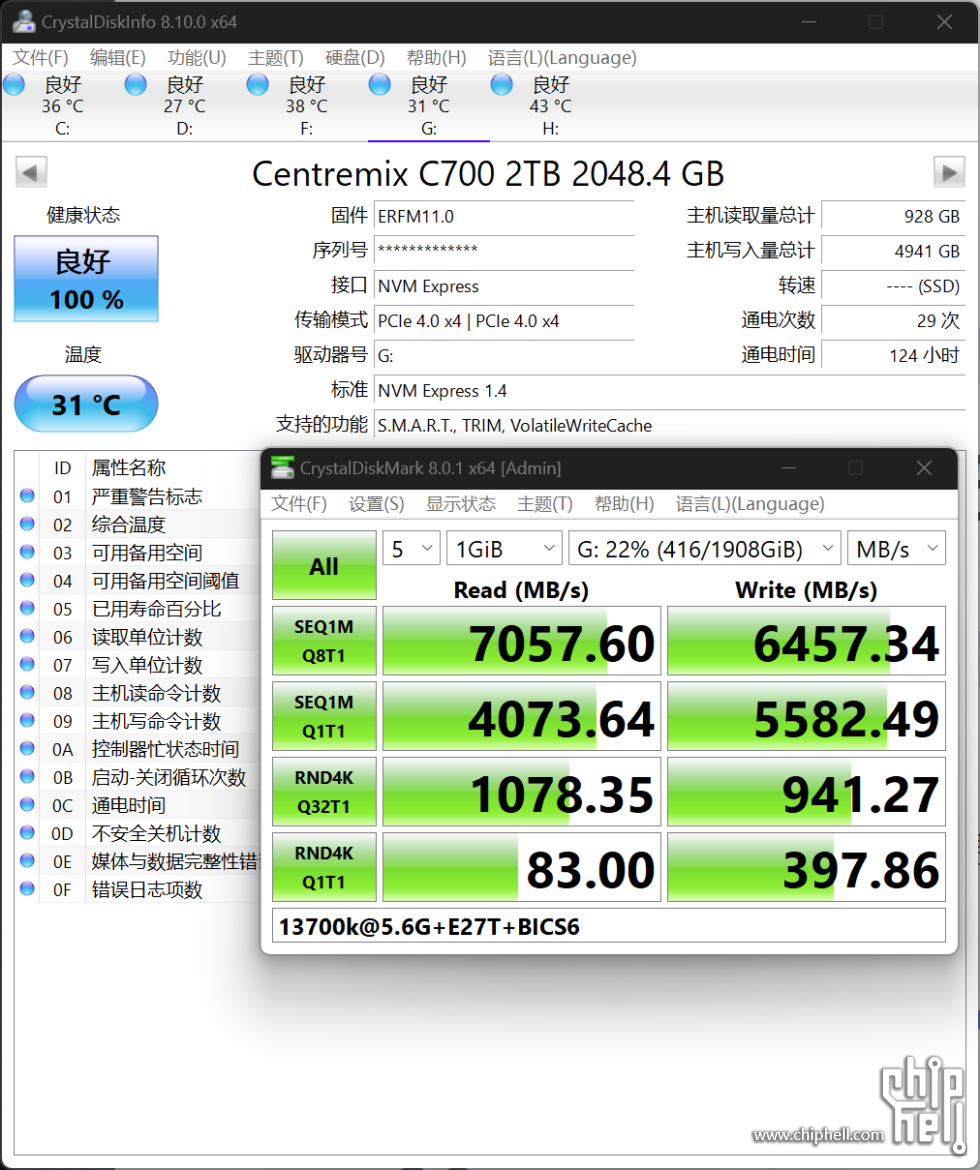Click the RND4K Q1T1 read result 83.00
The width and height of the screenshot is (980, 1170).
tap(522, 867)
